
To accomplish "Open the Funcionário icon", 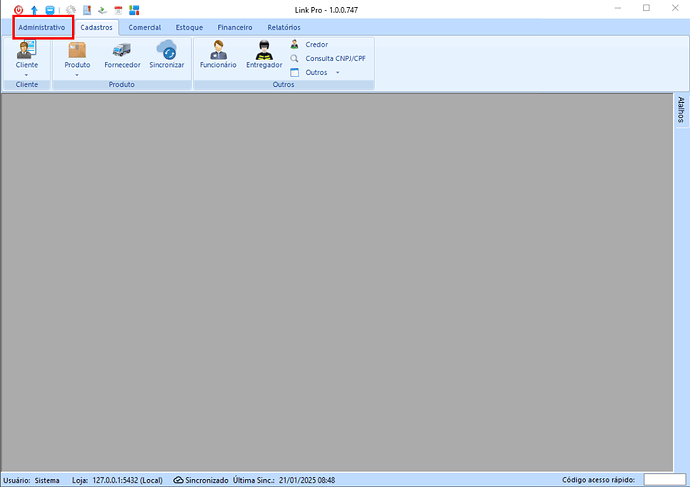I will tap(218, 50).
